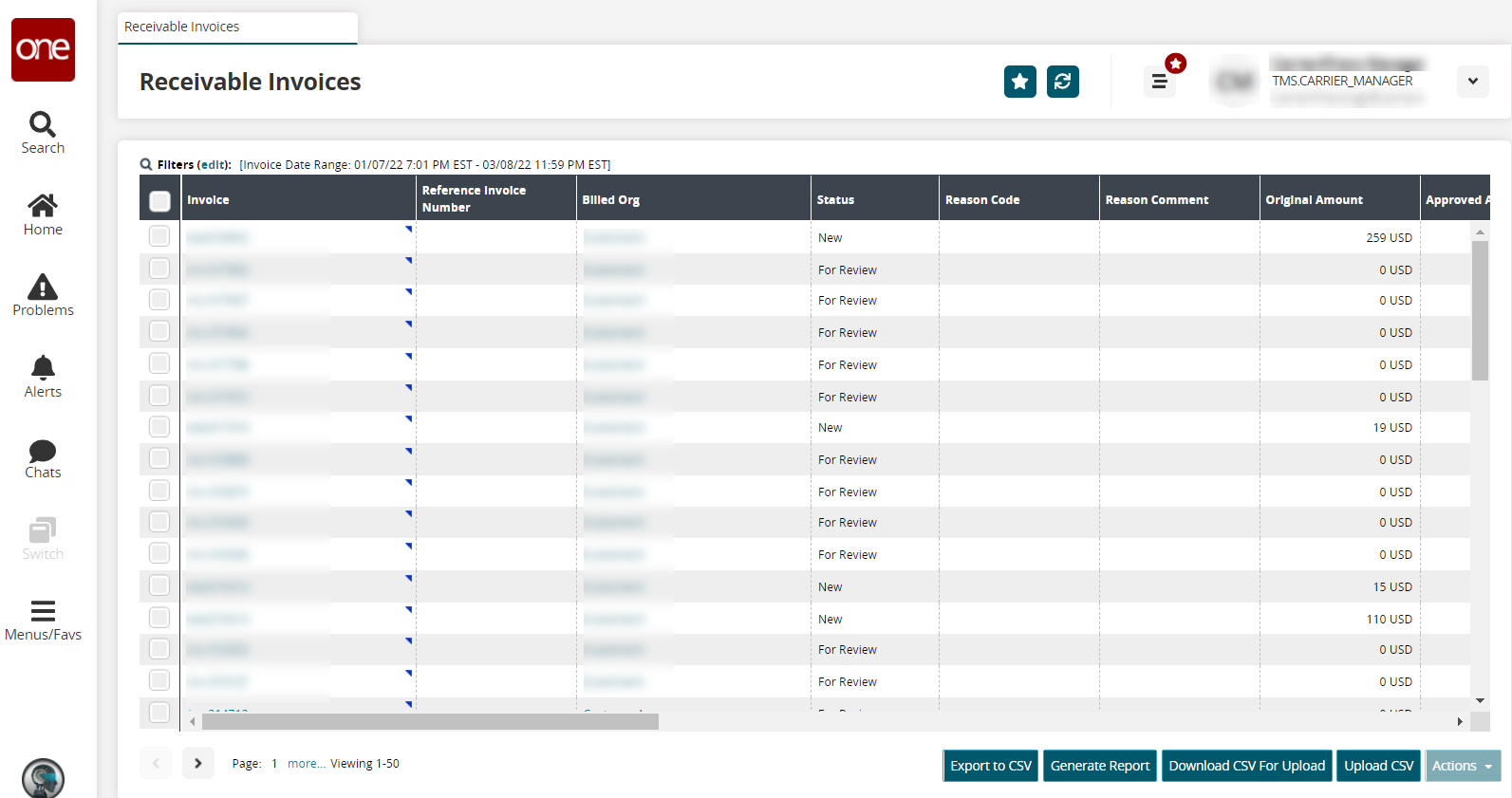Expand the user profile dropdown chevron

[1472, 82]
